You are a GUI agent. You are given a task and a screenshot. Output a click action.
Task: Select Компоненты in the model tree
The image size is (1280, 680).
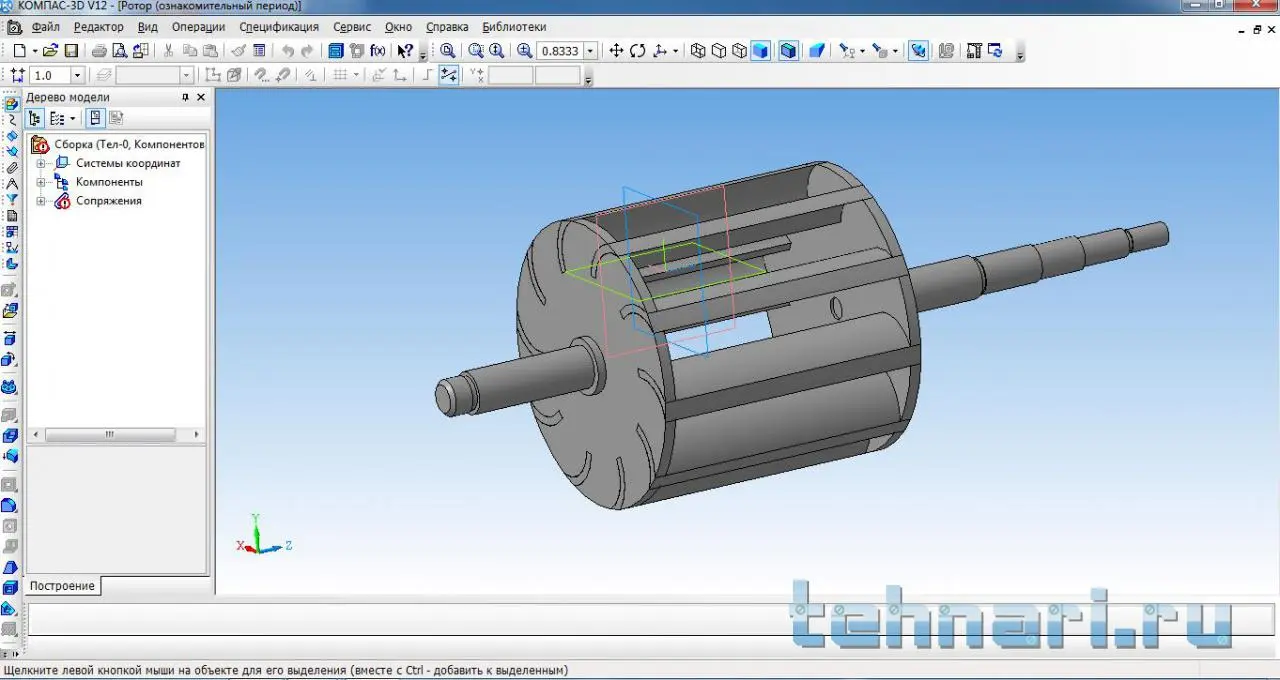tap(109, 182)
